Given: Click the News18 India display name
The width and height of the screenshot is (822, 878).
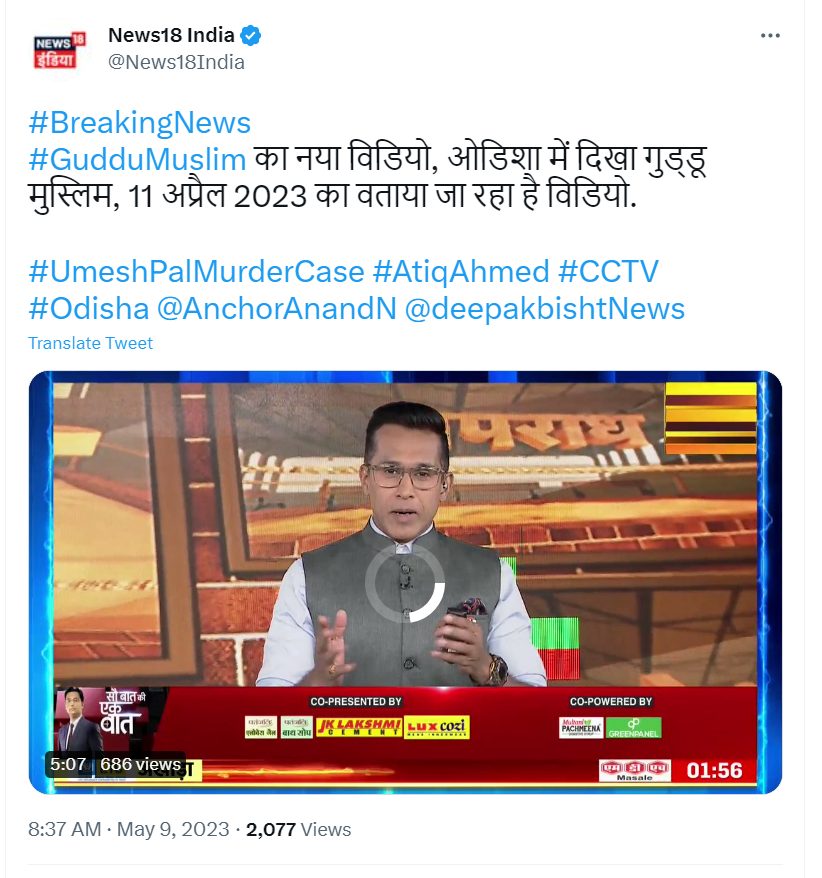Looking at the screenshot, I should point(171,35).
